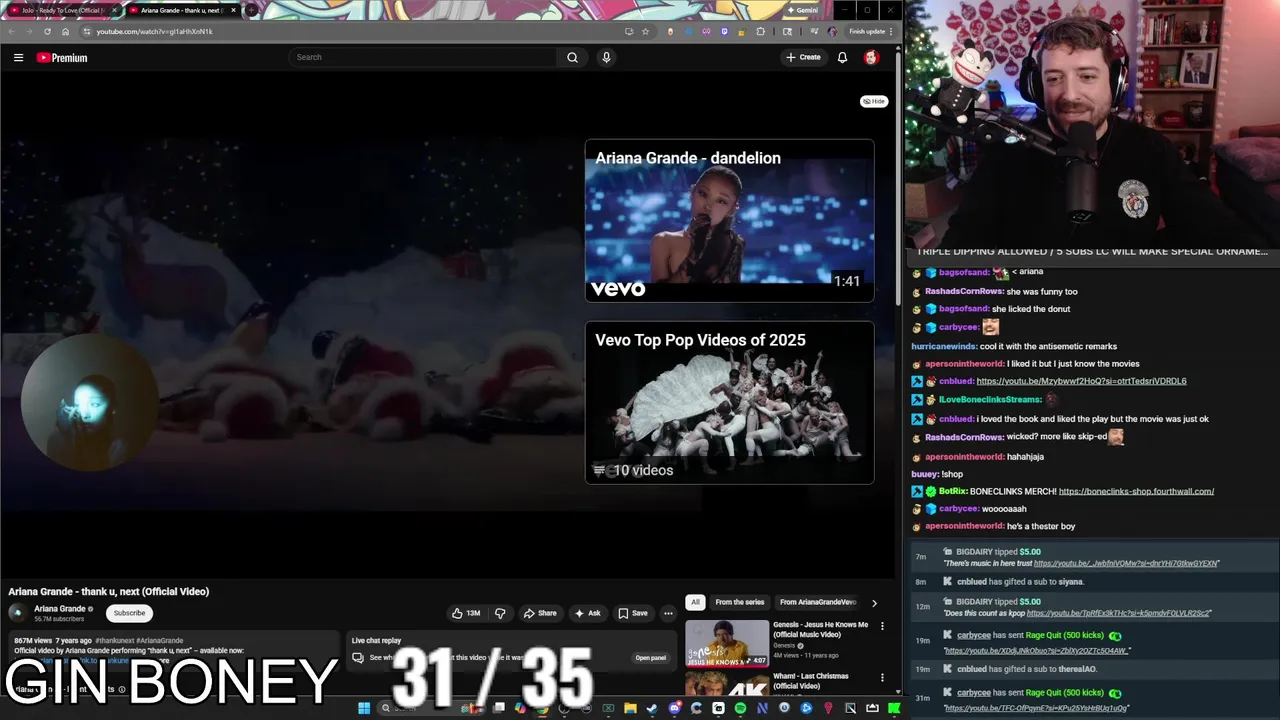
Task: Open Ariana Grande channel name link
Action: [60, 609]
